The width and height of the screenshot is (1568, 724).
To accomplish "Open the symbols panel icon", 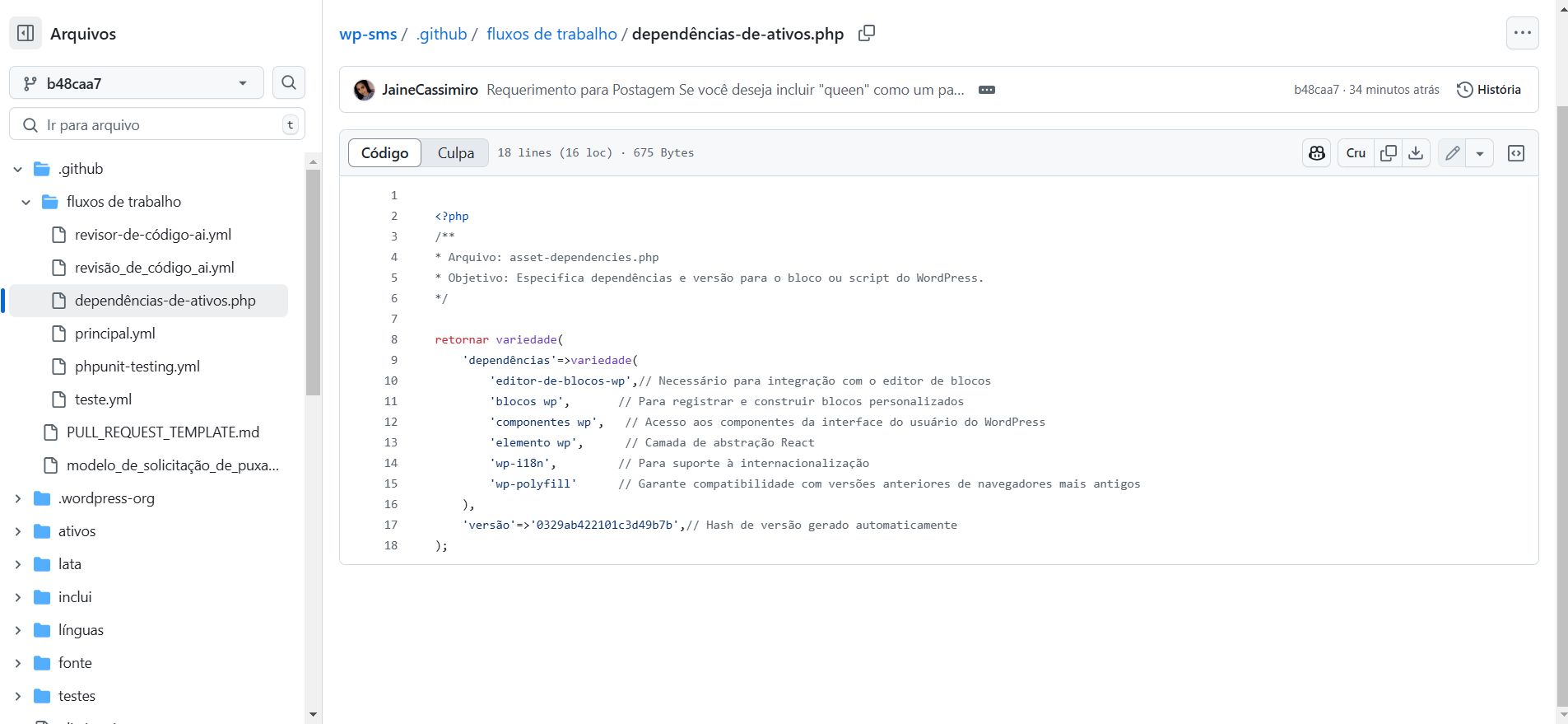I will click(x=1516, y=152).
